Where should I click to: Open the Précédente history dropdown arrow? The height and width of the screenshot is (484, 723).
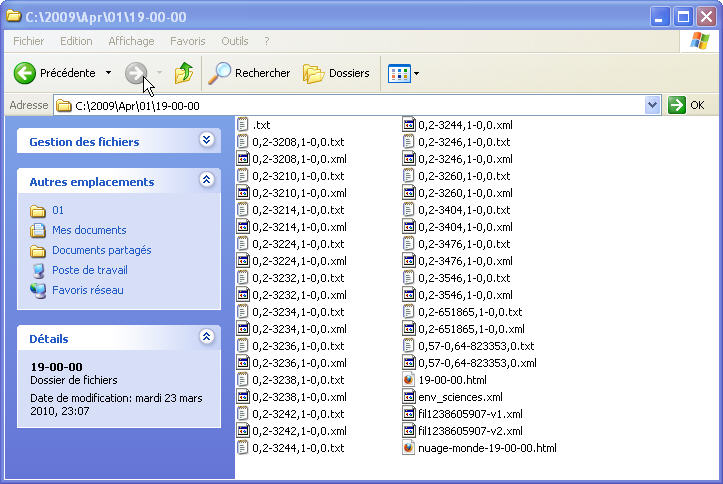[108, 73]
